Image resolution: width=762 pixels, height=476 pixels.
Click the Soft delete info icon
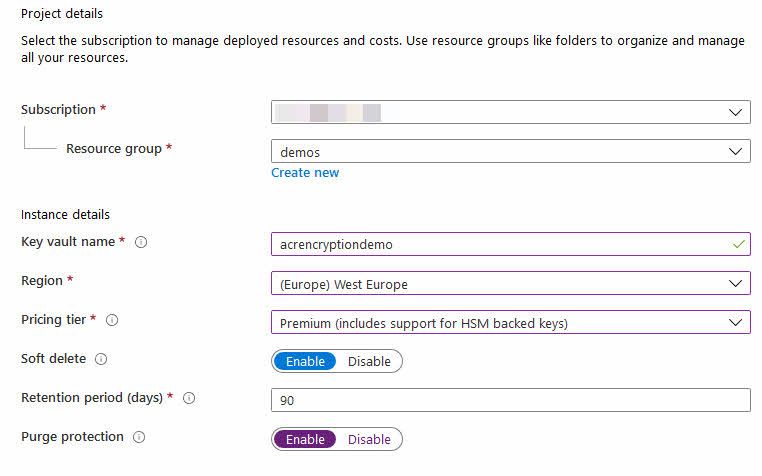[x=101, y=359]
